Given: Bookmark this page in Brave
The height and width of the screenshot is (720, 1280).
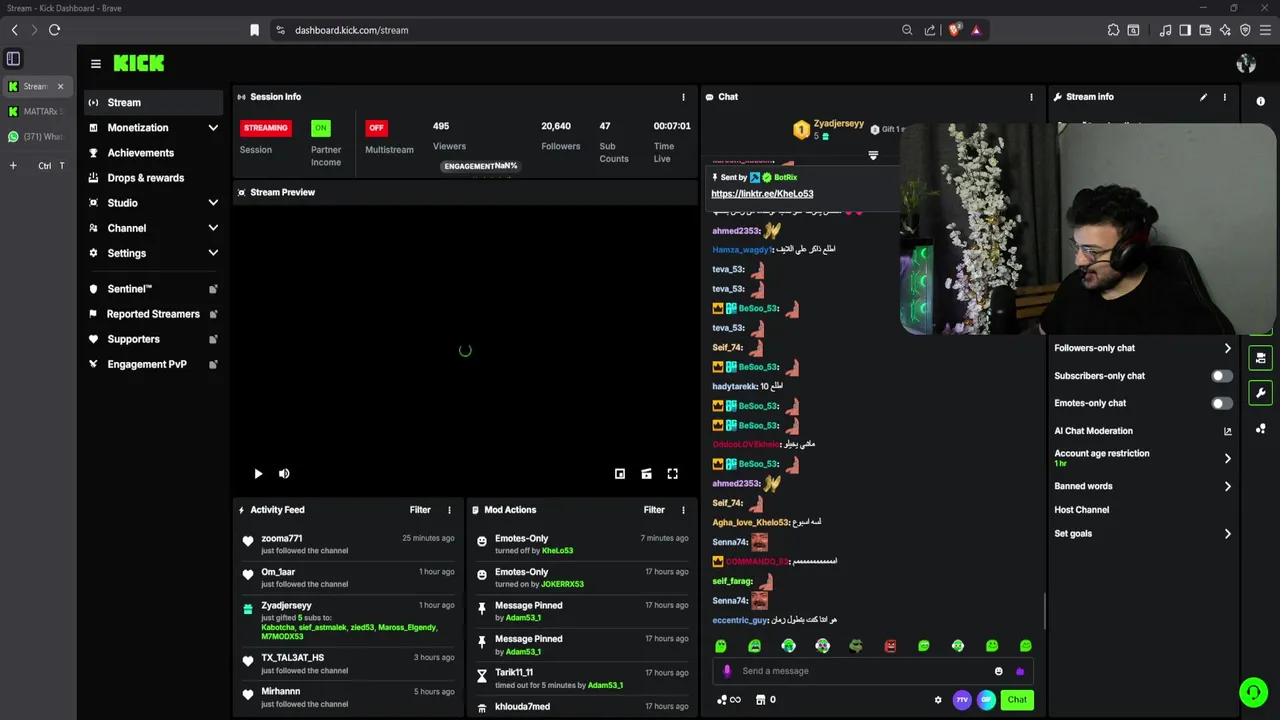Looking at the screenshot, I should [255, 30].
